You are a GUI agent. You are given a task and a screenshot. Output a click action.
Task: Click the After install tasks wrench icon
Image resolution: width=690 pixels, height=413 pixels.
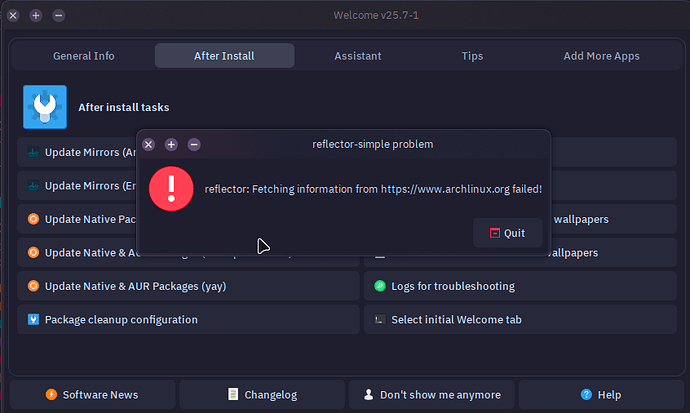pyautogui.click(x=45, y=107)
